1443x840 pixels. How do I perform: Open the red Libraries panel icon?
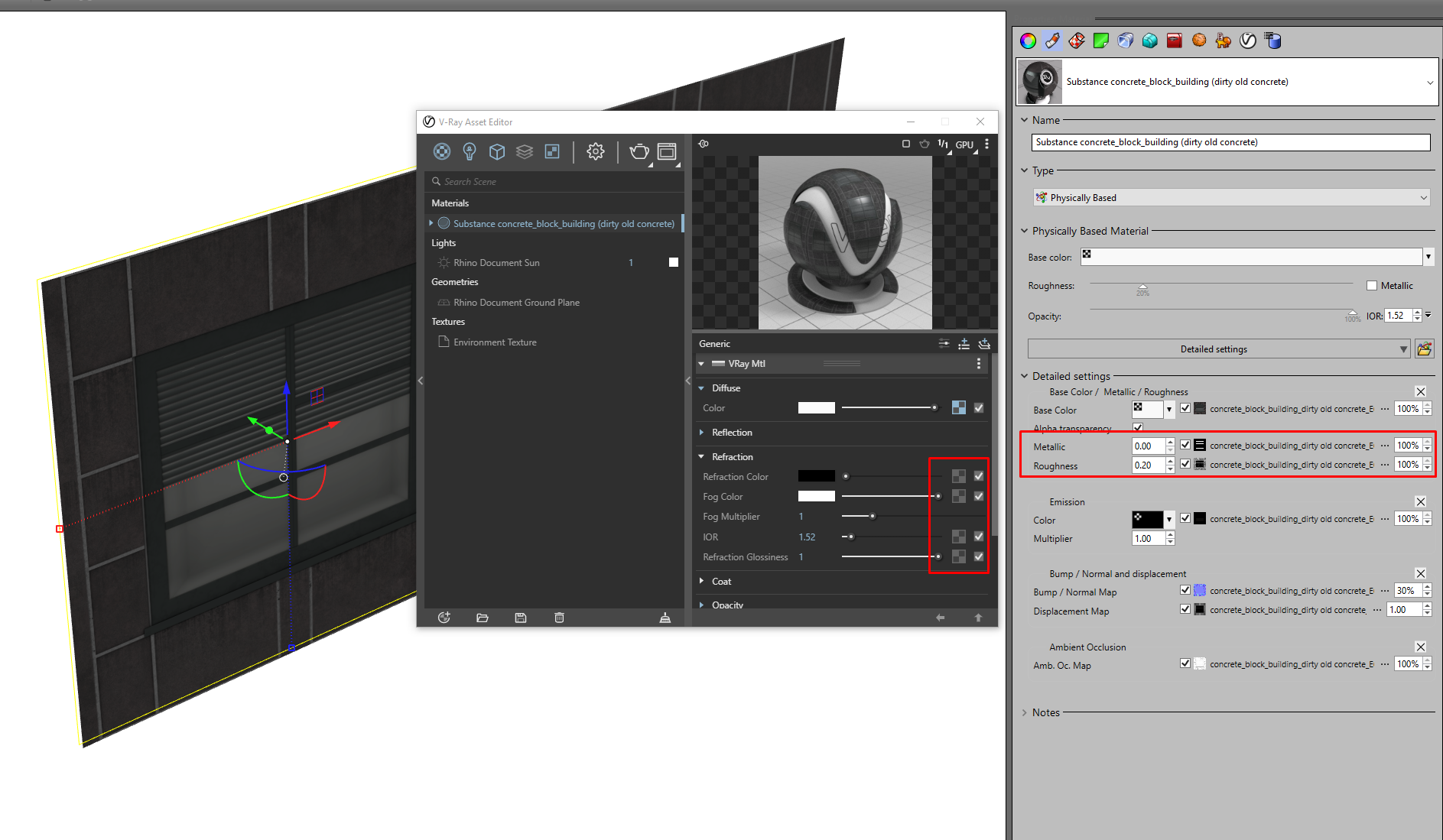pos(1175,41)
